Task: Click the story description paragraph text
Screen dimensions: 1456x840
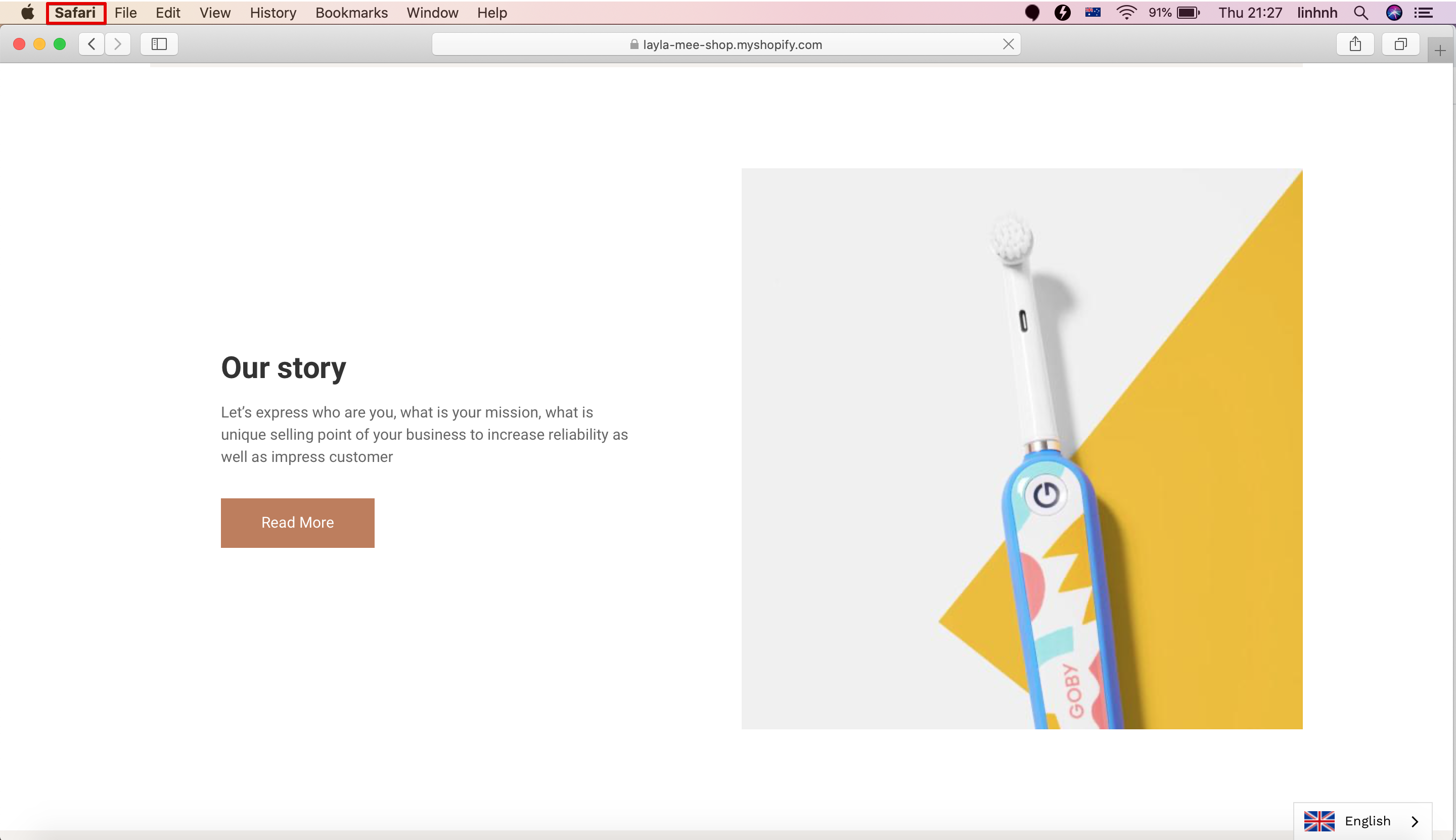Action: (424, 435)
